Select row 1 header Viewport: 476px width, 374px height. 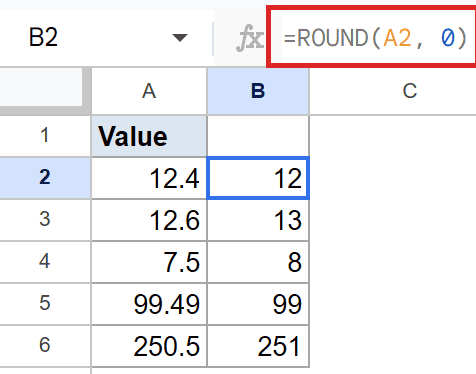coord(45,136)
